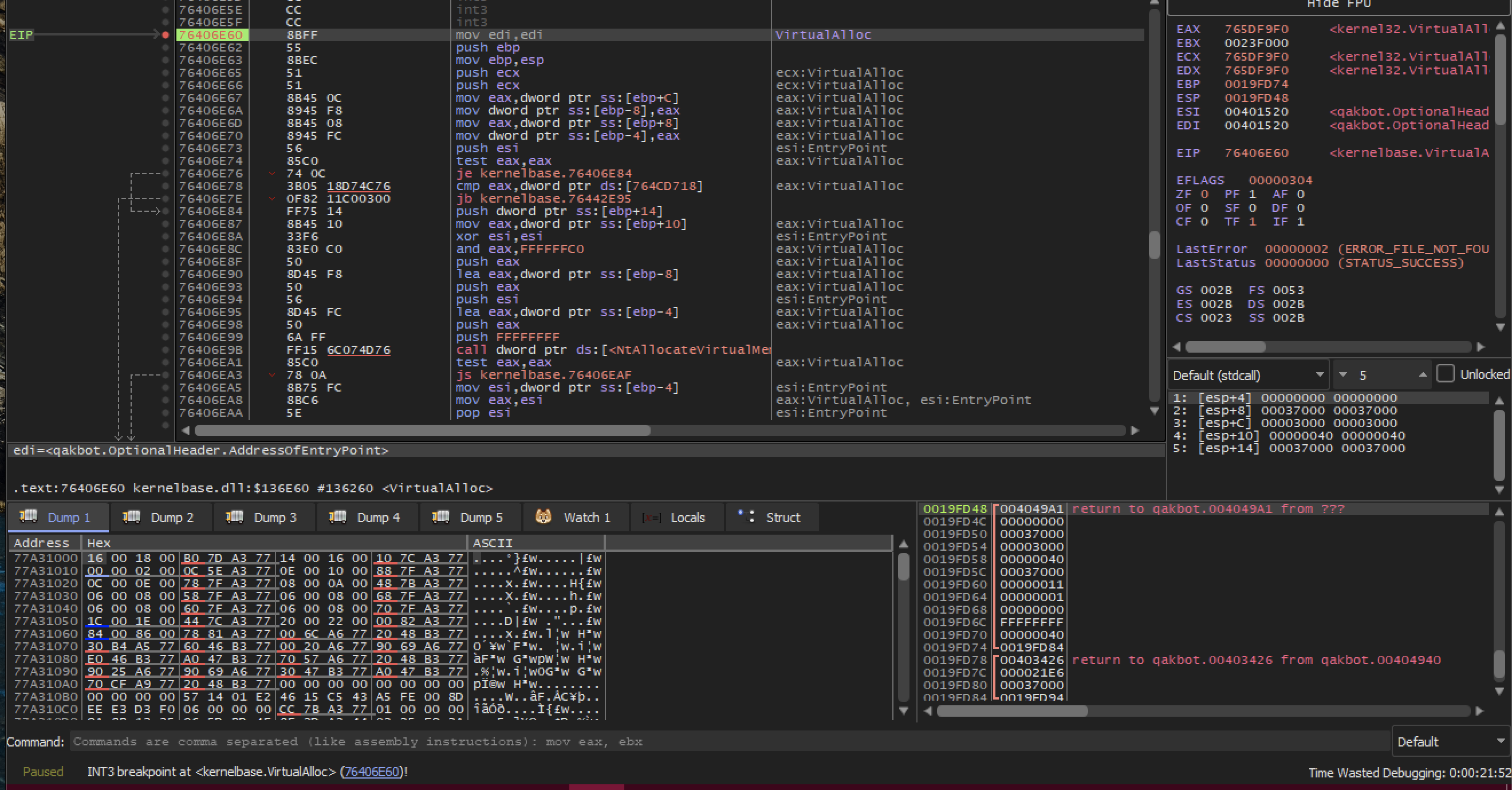The width and height of the screenshot is (1512, 790).
Task: Select the Dump 5 tab
Action: point(471,518)
